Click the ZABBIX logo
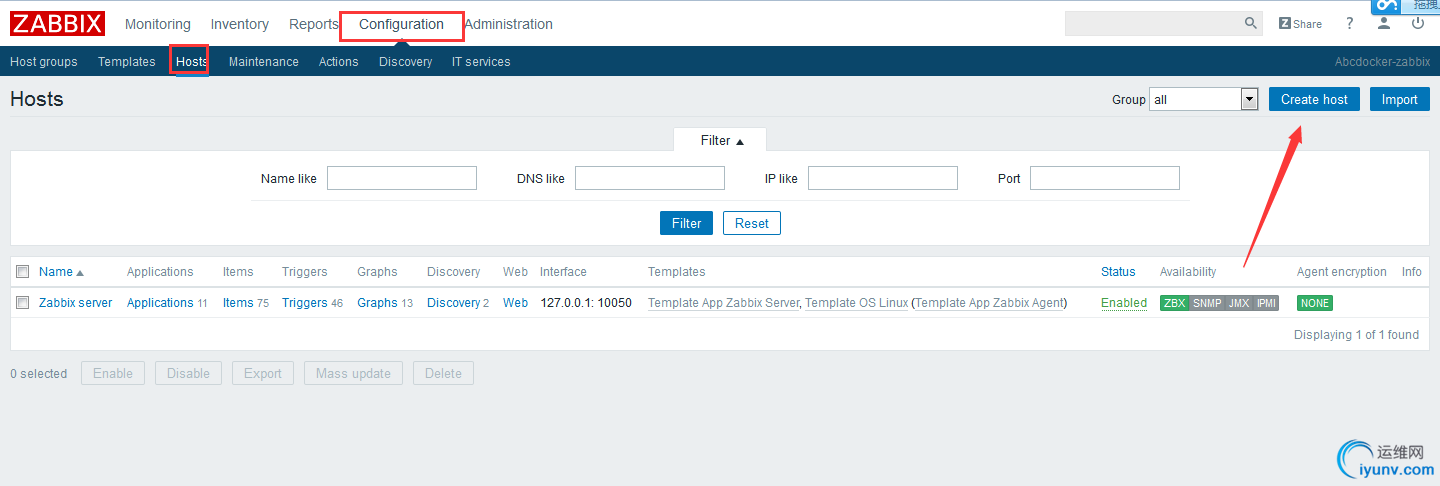This screenshot has width=1440, height=486. [57, 24]
